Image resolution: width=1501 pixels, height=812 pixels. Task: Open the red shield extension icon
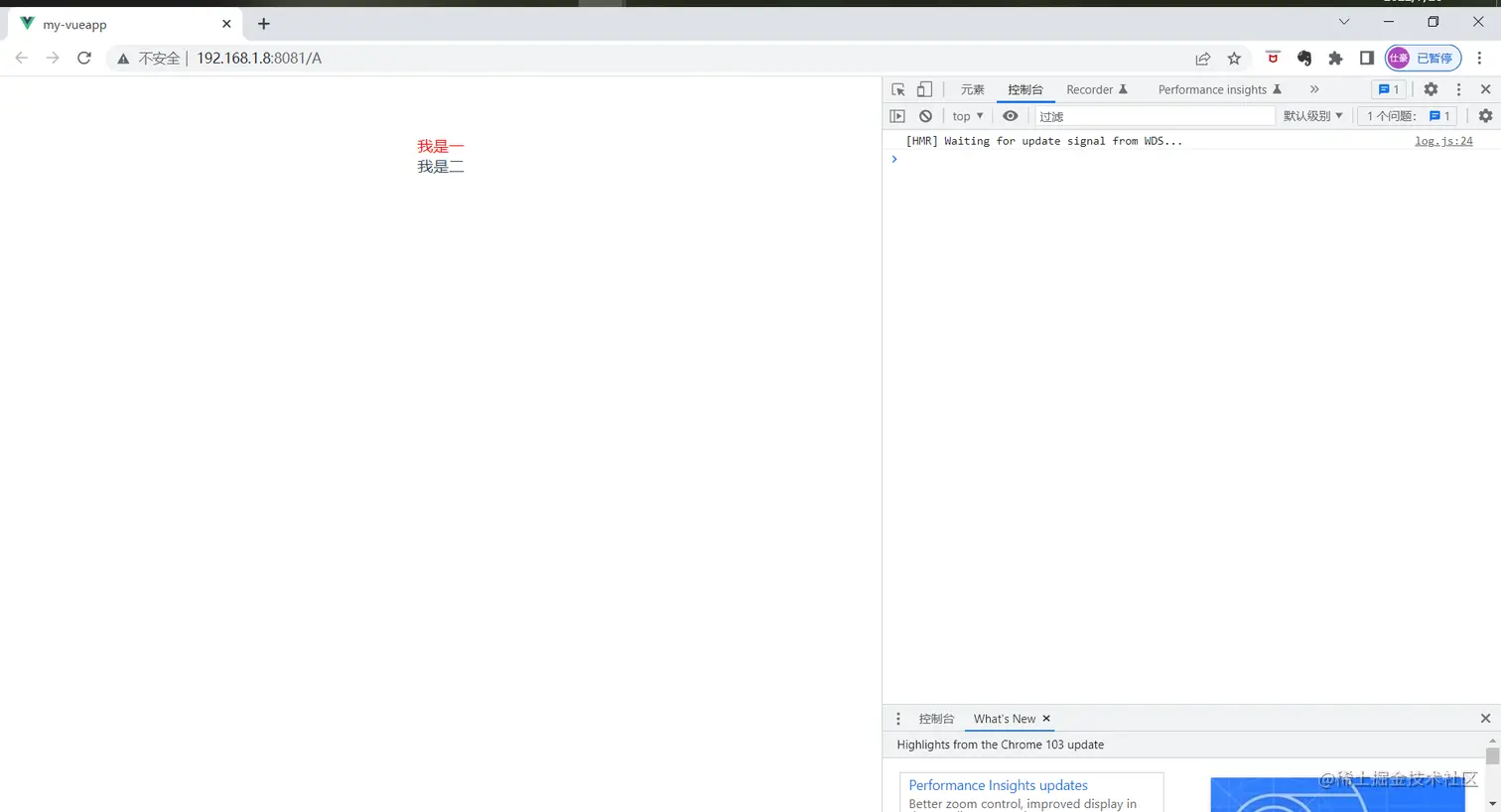(1273, 58)
